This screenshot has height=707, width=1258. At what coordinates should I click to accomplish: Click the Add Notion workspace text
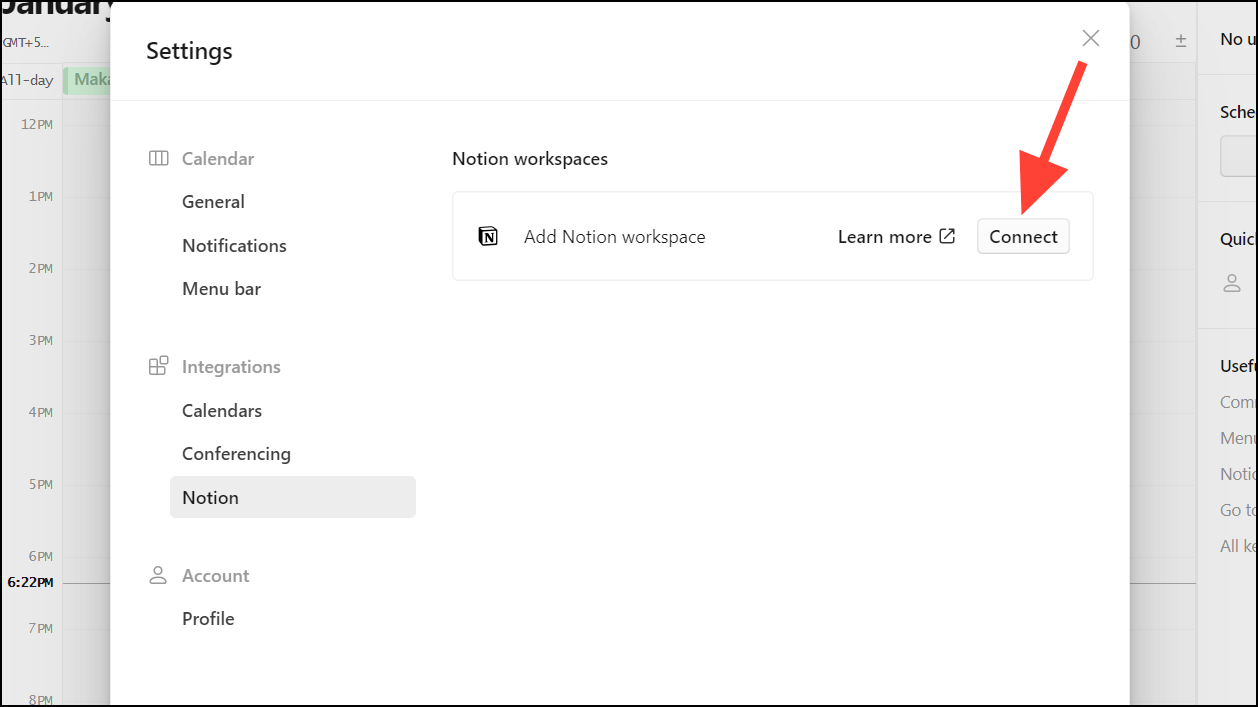(615, 237)
